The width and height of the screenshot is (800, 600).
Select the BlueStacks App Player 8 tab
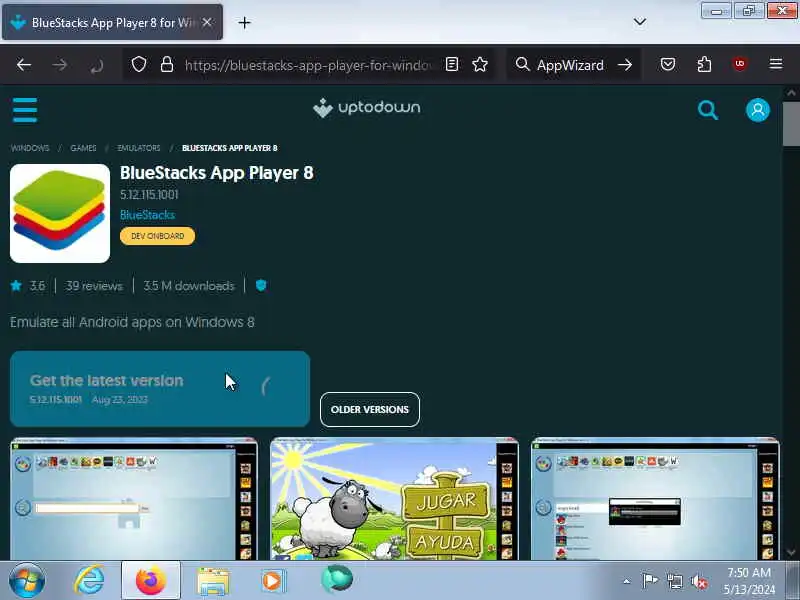(x=112, y=22)
